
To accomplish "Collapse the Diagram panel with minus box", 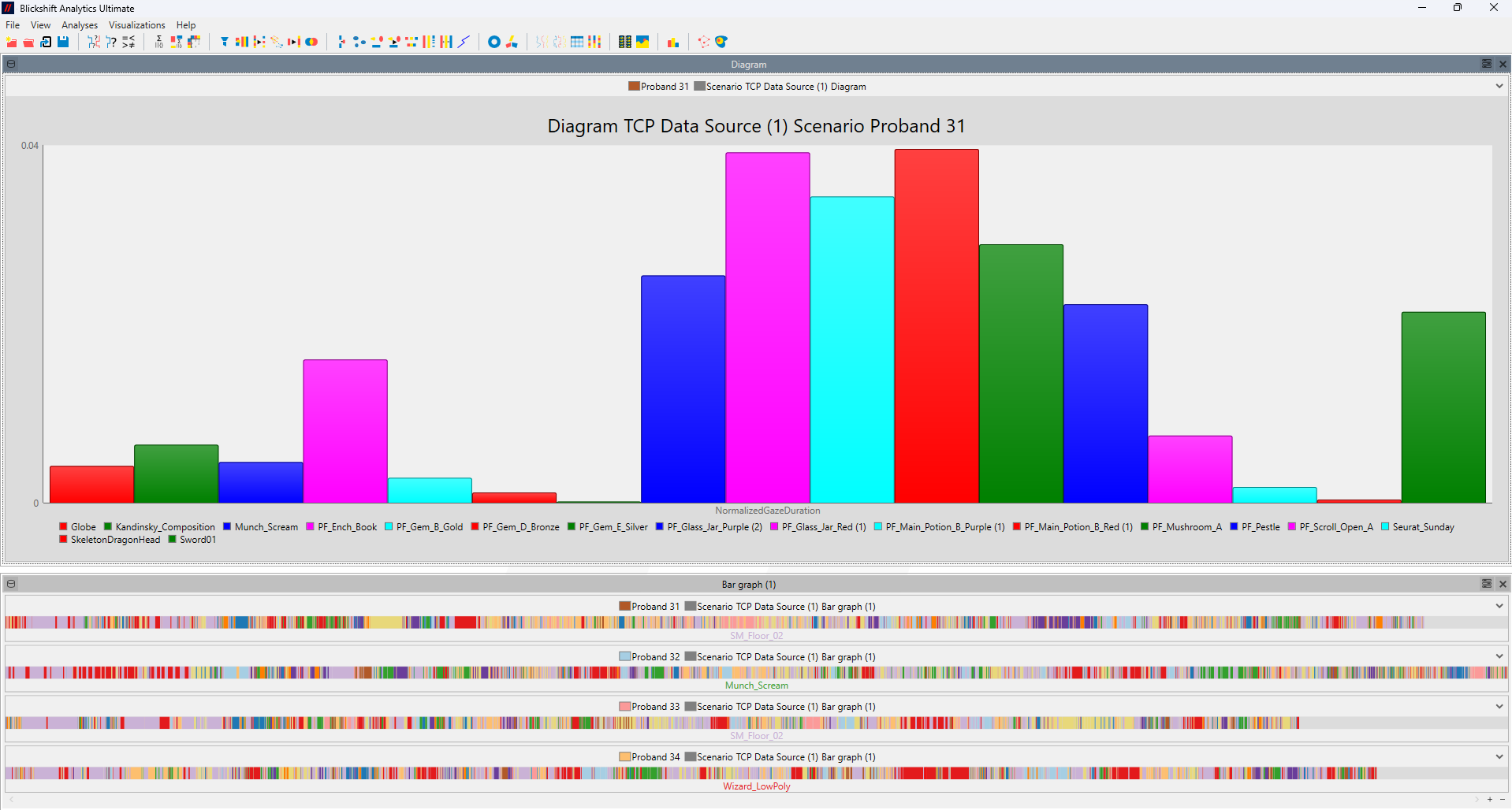I will tap(11, 64).
